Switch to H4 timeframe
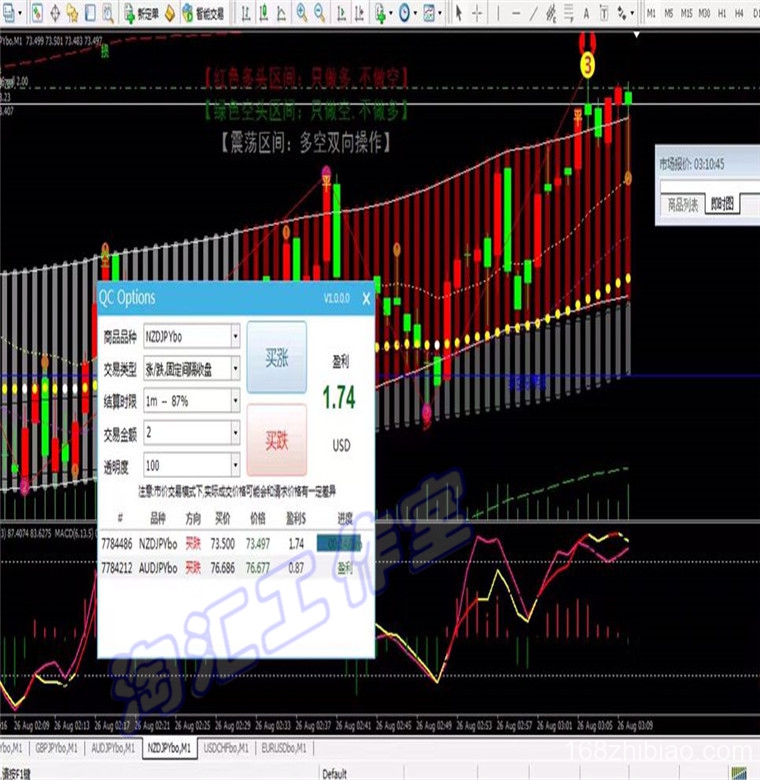The width and height of the screenshot is (760, 780). pyautogui.click(x=739, y=13)
